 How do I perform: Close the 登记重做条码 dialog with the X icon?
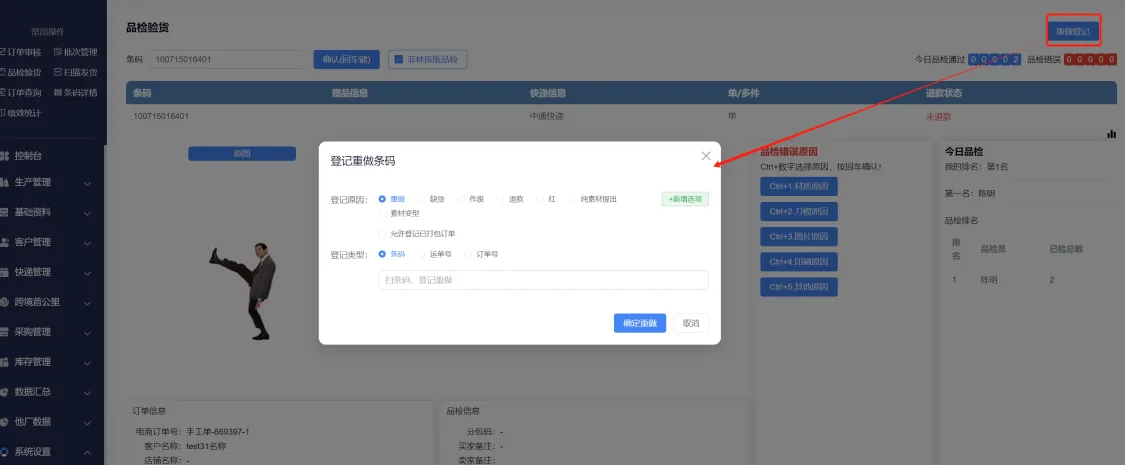point(706,156)
